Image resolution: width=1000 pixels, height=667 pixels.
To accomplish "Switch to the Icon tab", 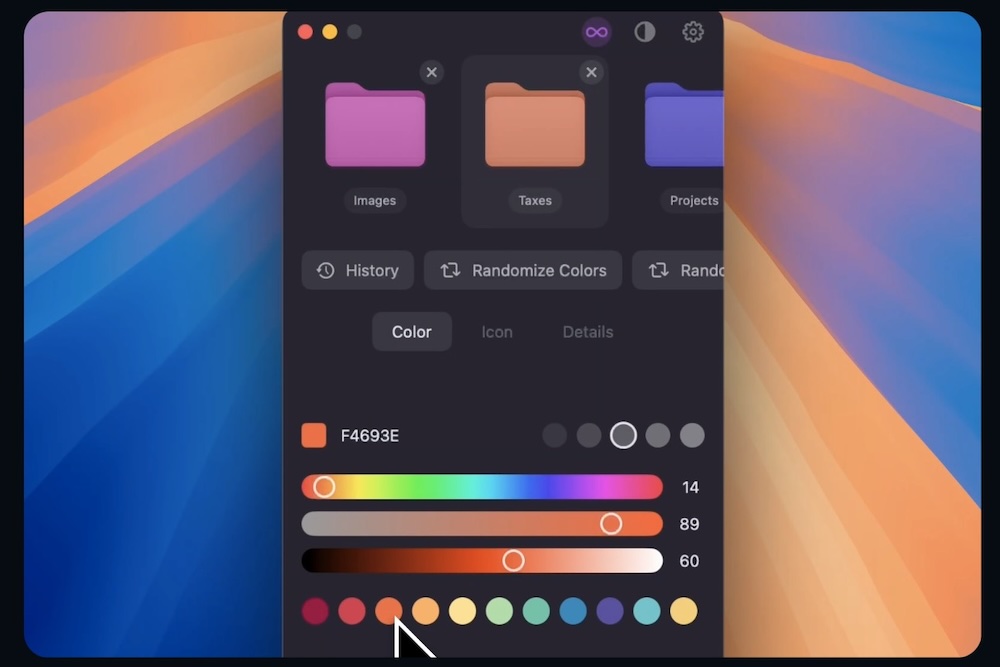I will [497, 332].
